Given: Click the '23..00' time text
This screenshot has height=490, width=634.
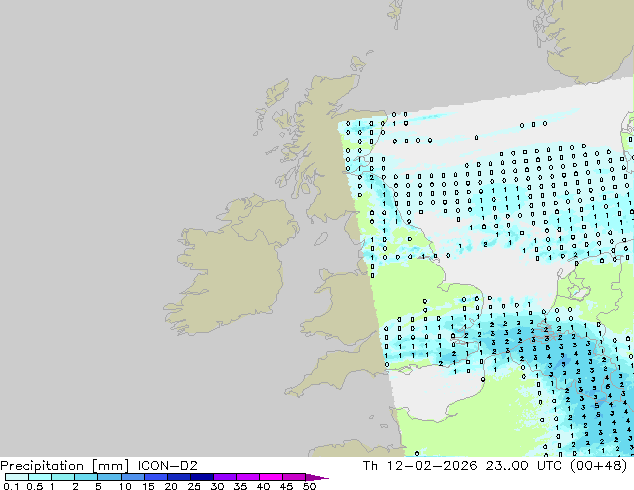Looking at the screenshot, I should coord(507,466).
